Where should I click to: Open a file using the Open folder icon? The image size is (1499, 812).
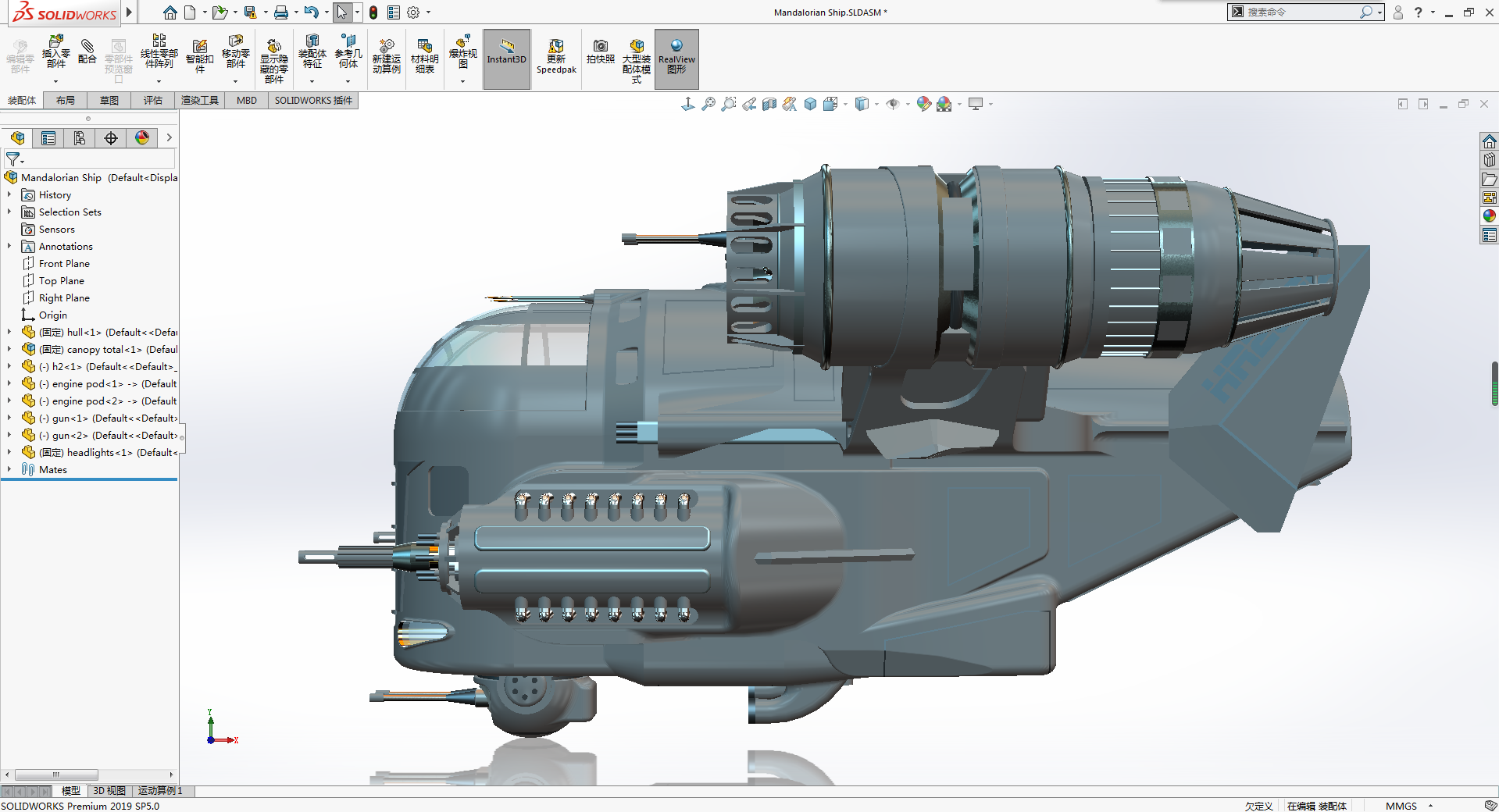220,12
